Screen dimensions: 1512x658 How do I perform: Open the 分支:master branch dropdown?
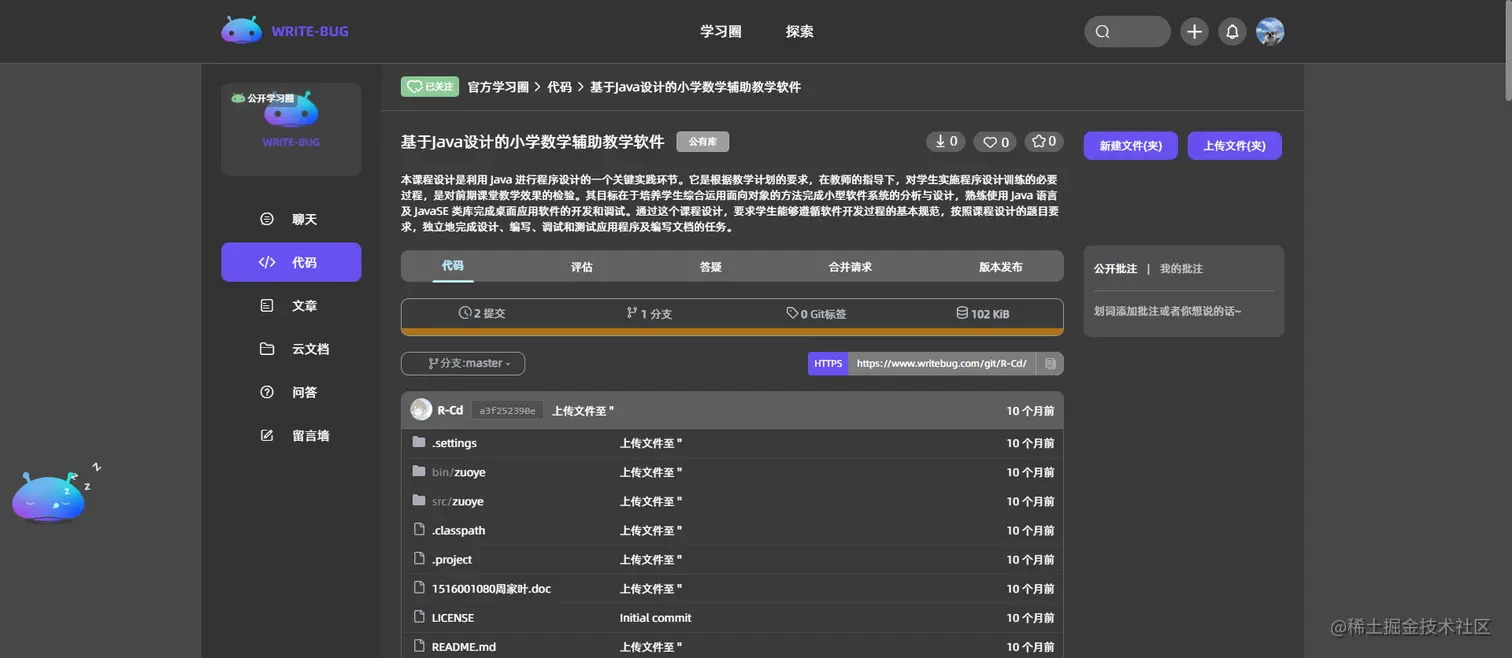pos(463,363)
